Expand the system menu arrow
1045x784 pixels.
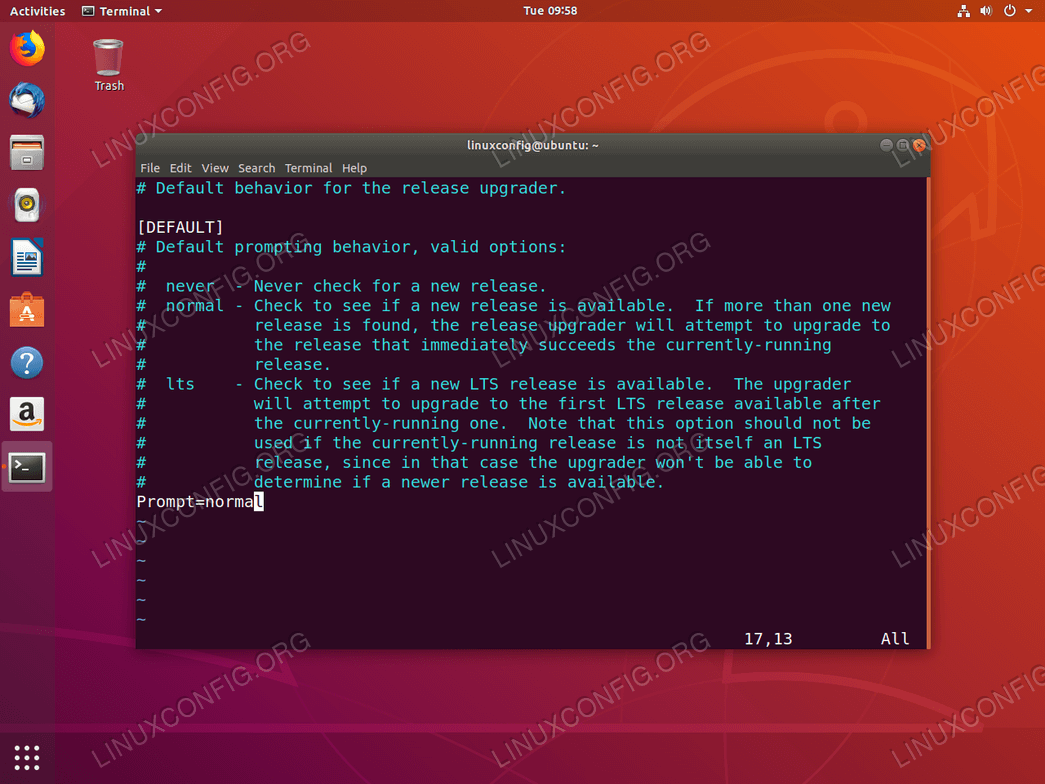(x=1028, y=11)
